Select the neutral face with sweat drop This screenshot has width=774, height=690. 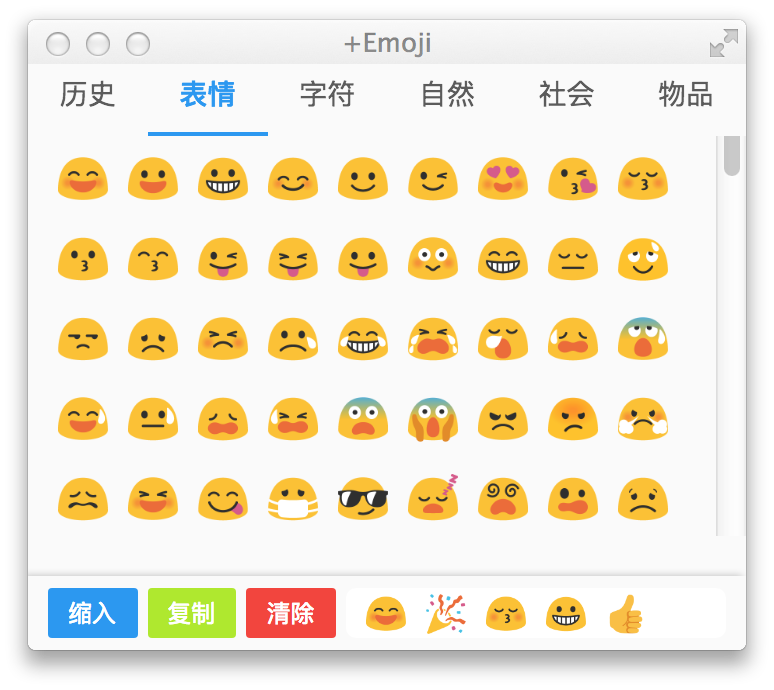tap(153, 419)
